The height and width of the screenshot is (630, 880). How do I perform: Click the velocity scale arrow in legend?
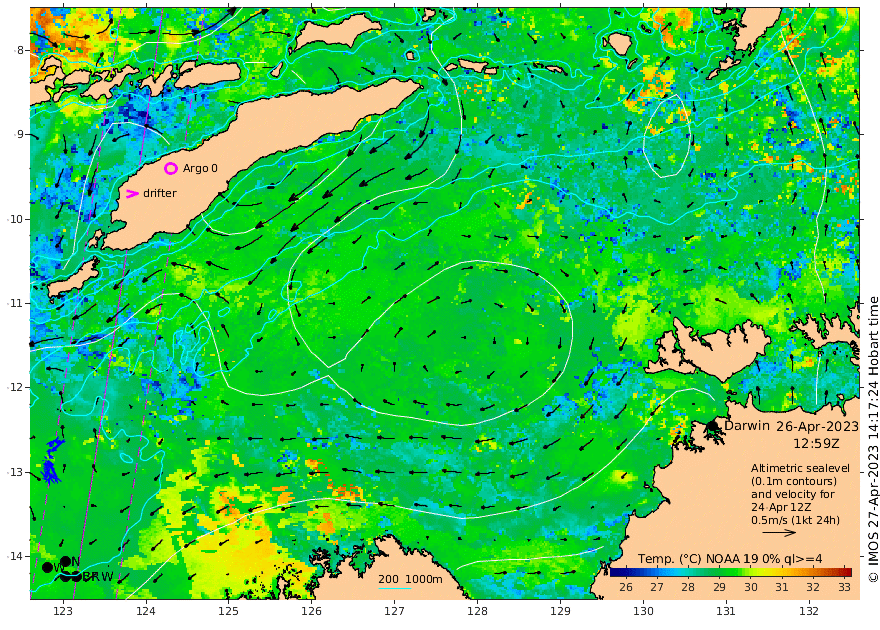tap(779, 532)
